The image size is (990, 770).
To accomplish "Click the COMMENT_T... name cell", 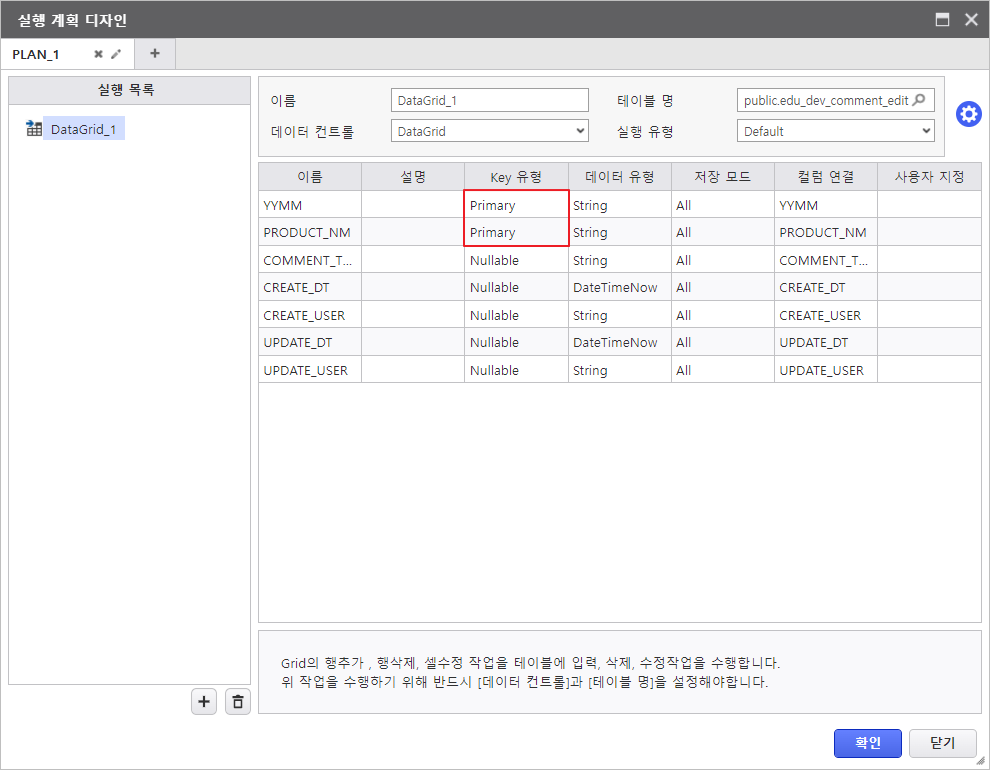I will pos(310,260).
